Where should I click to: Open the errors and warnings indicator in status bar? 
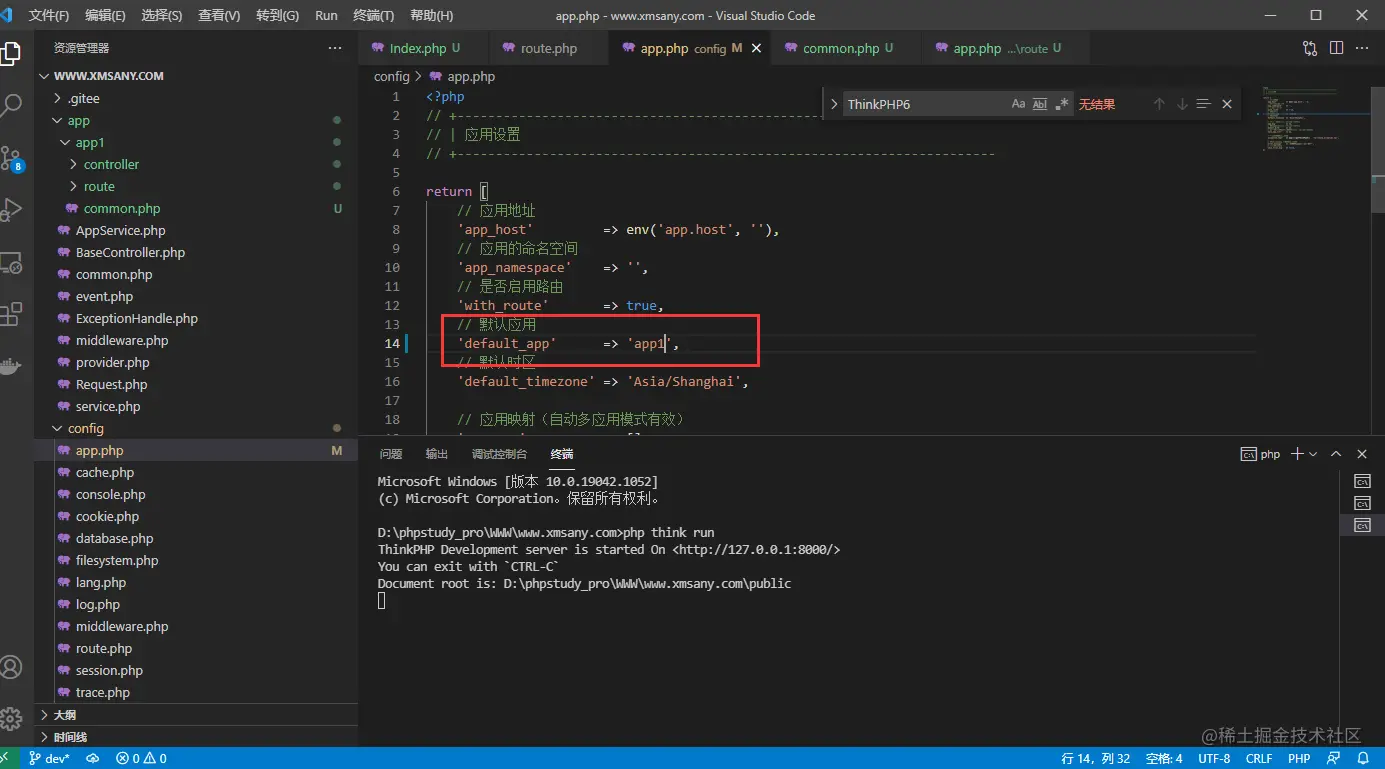(x=141, y=758)
